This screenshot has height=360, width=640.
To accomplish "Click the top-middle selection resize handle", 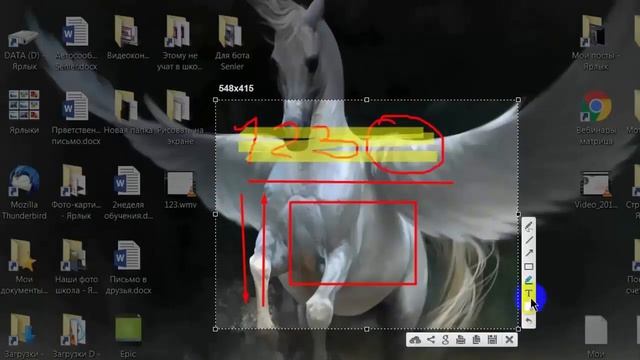I will pos(367,100).
